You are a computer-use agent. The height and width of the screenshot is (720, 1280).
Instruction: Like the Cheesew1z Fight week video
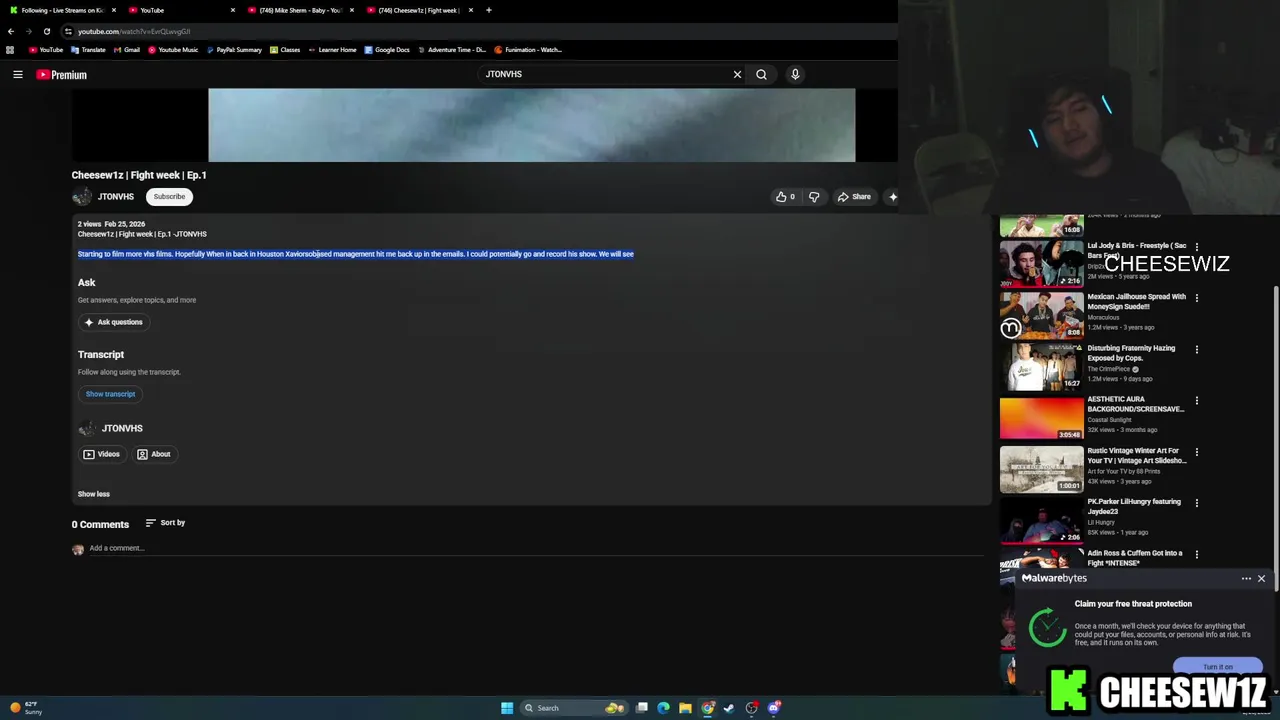(x=785, y=197)
